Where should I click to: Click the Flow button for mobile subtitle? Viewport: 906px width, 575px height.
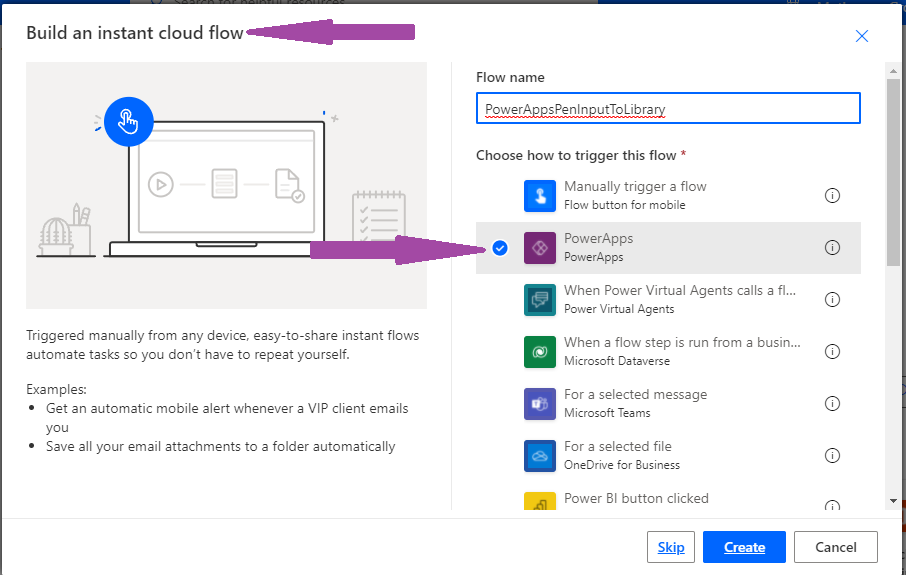tap(625, 205)
